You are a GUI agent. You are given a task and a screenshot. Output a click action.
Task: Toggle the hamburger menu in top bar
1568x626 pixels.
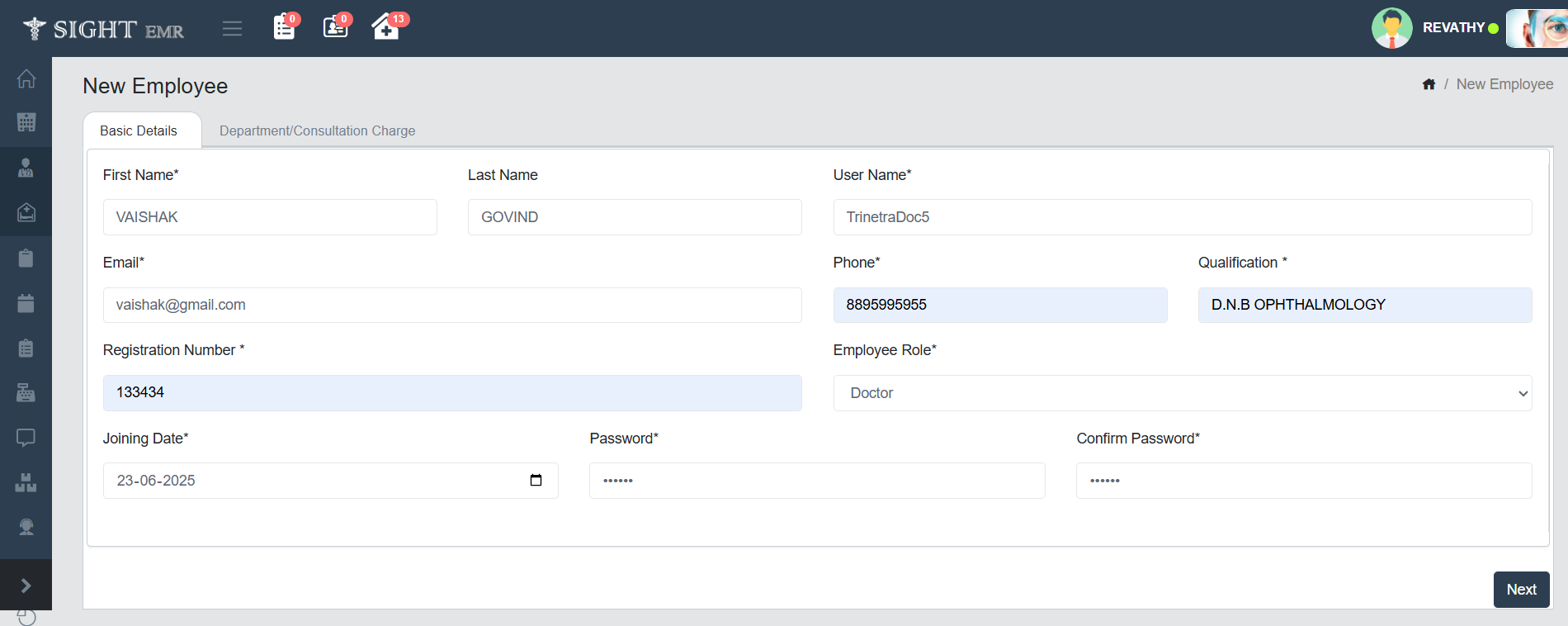pos(232,29)
